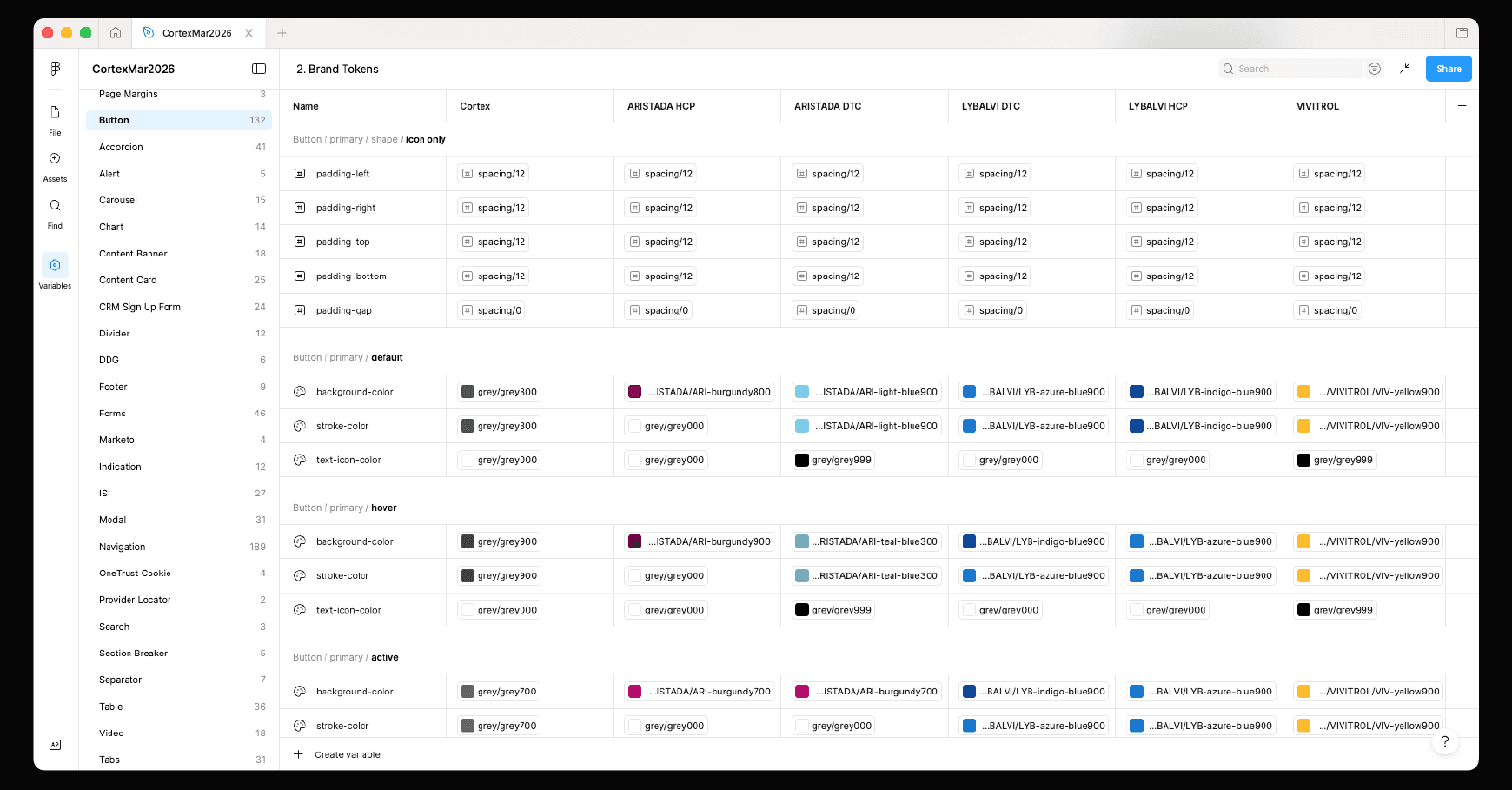Viewport: 1512px width, 790px height.
Task: Click the padding-left variable type icon
Action: tap(300, 174)
